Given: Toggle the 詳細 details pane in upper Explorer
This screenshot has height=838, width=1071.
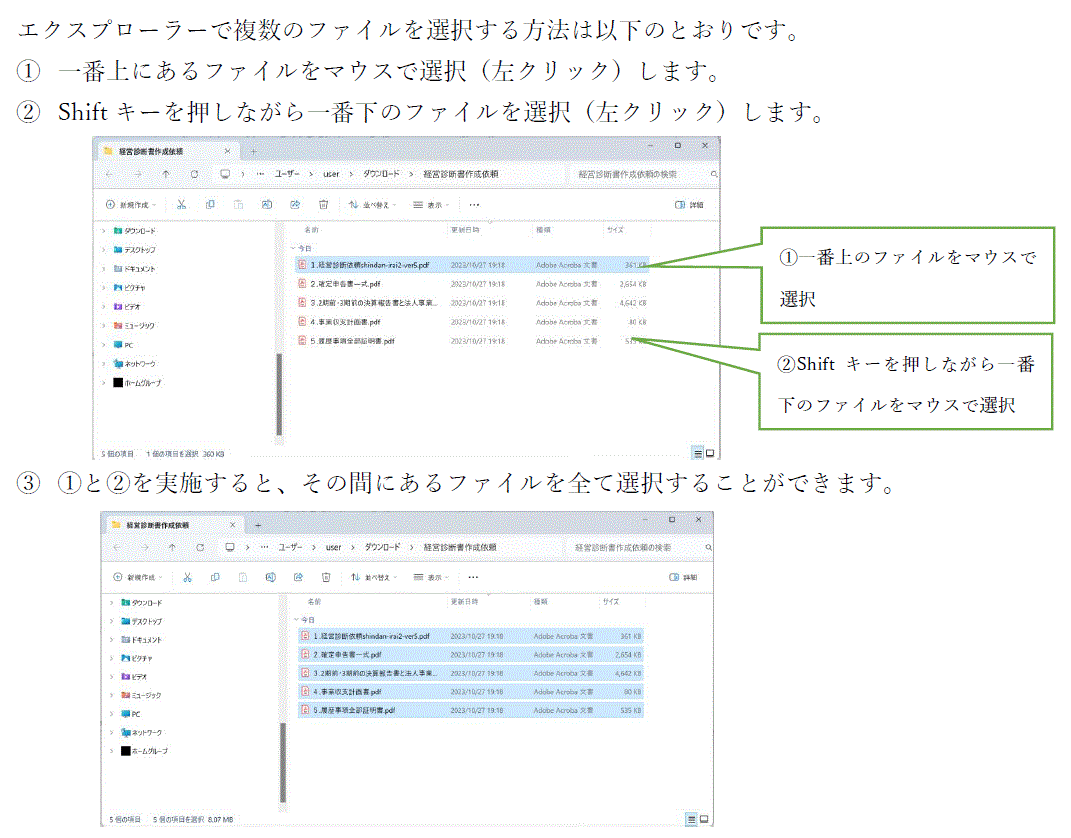Looking at the screenshot, I should (688, 204).
